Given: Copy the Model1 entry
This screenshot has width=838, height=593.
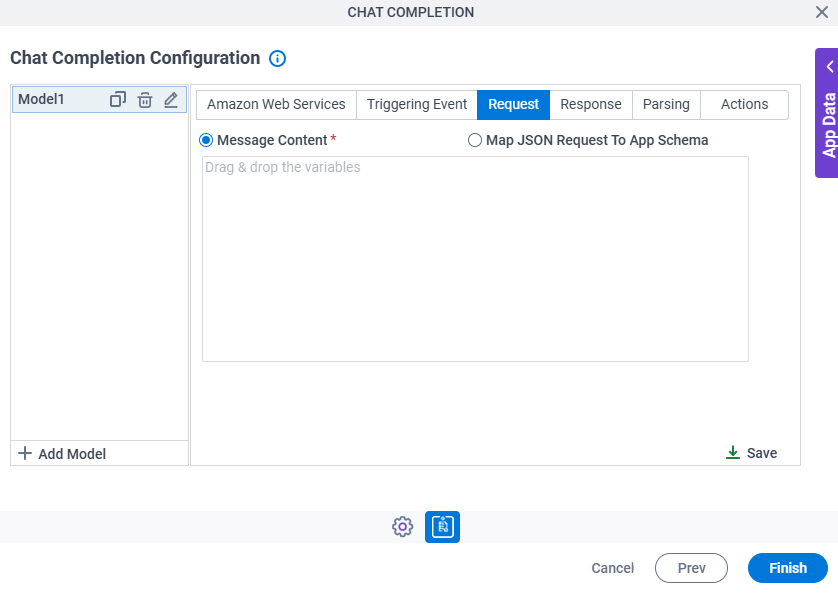Looking at the screenshot, I should click(118, 99).
